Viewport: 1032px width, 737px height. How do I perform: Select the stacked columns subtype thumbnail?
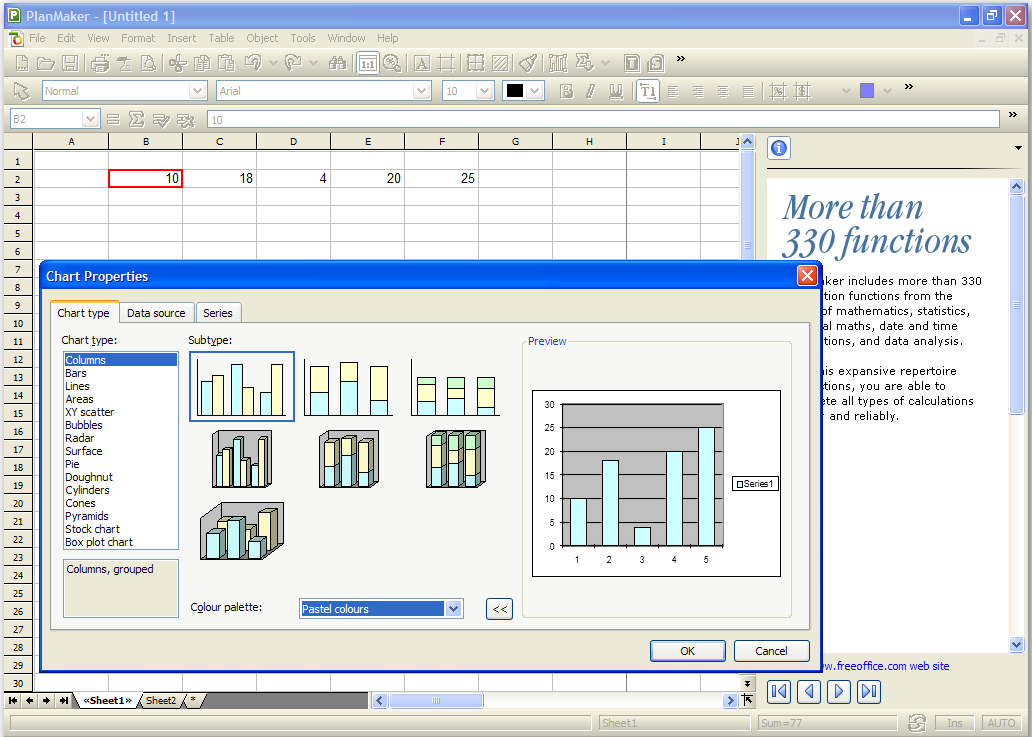point(349,387)
